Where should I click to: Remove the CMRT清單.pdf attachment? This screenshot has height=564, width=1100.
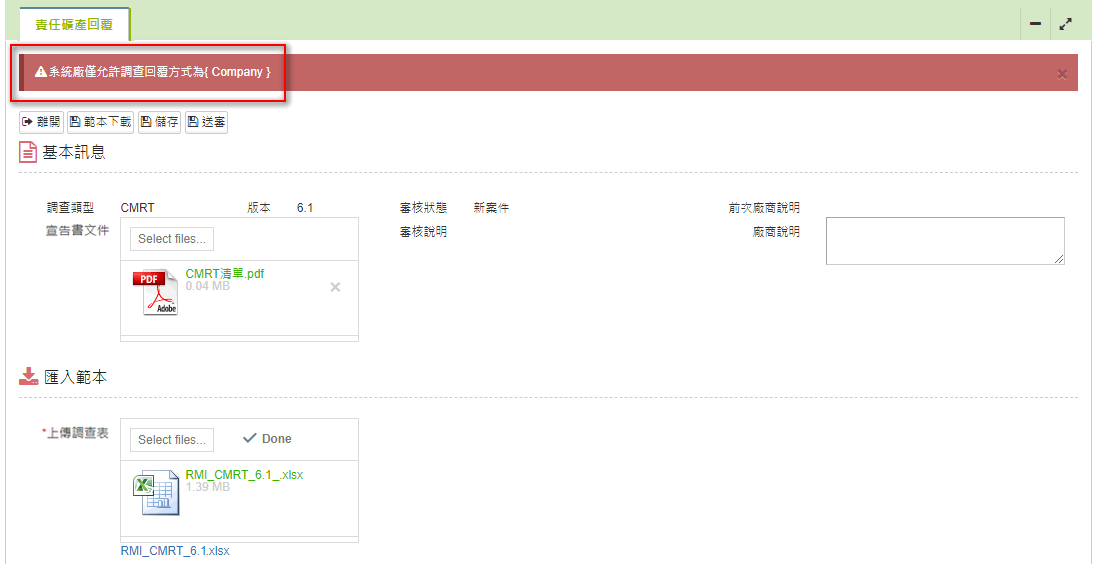(x=335, y=287)
